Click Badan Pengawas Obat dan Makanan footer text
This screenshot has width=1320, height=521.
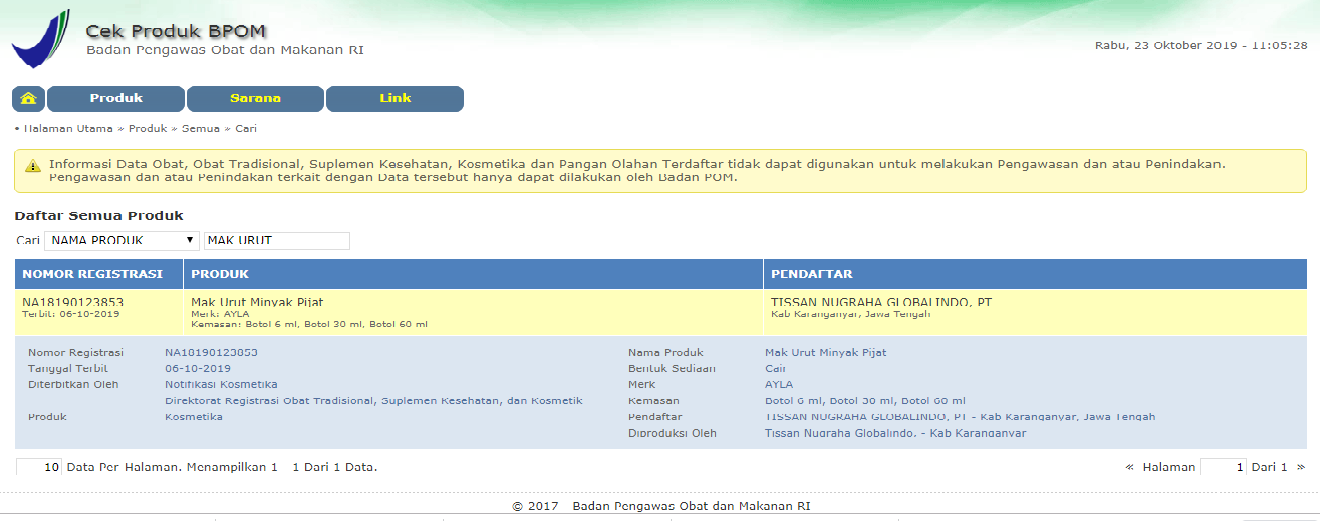coord(691,506)
